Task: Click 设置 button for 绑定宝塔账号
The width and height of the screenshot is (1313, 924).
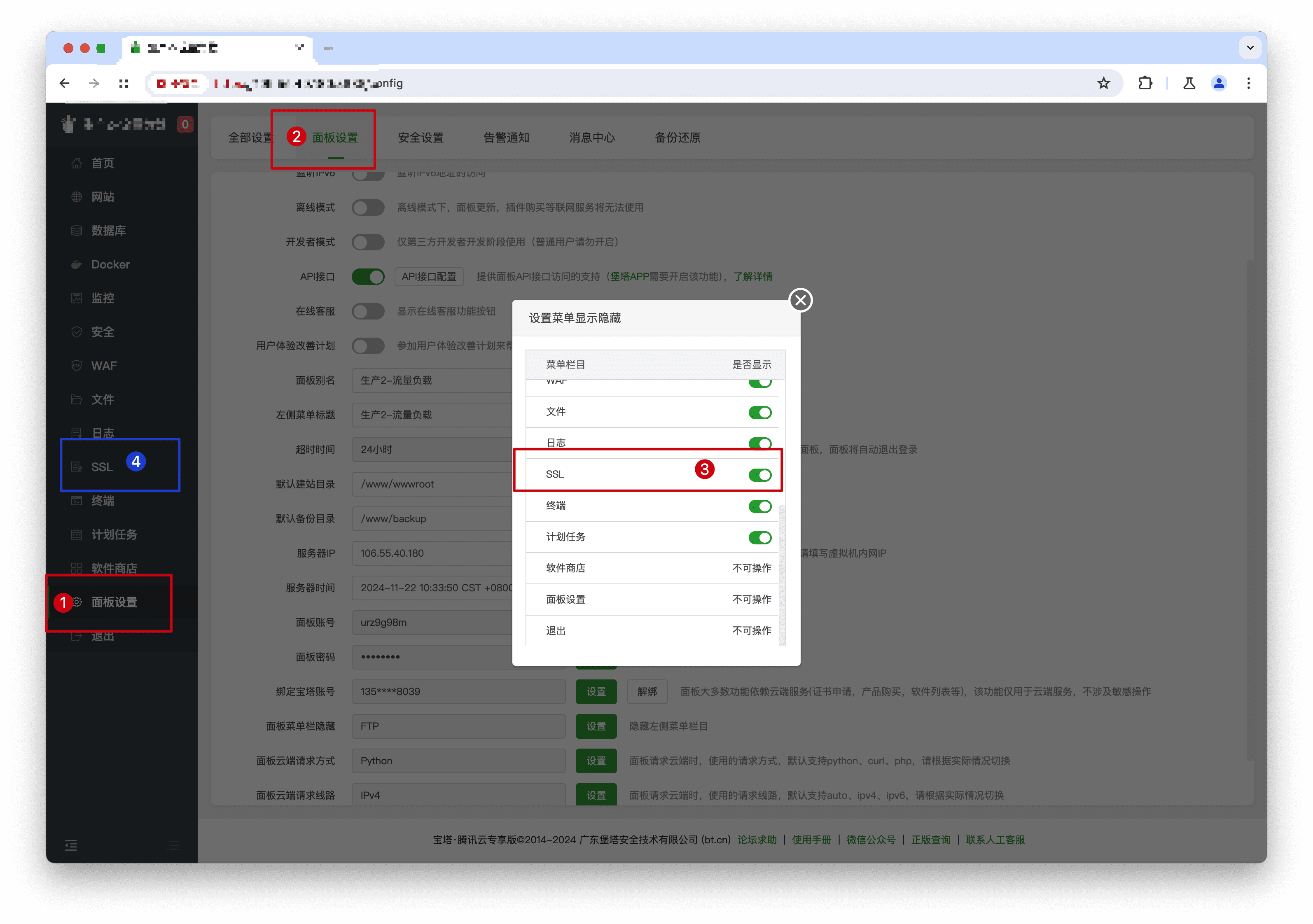Action: (596, 692)
